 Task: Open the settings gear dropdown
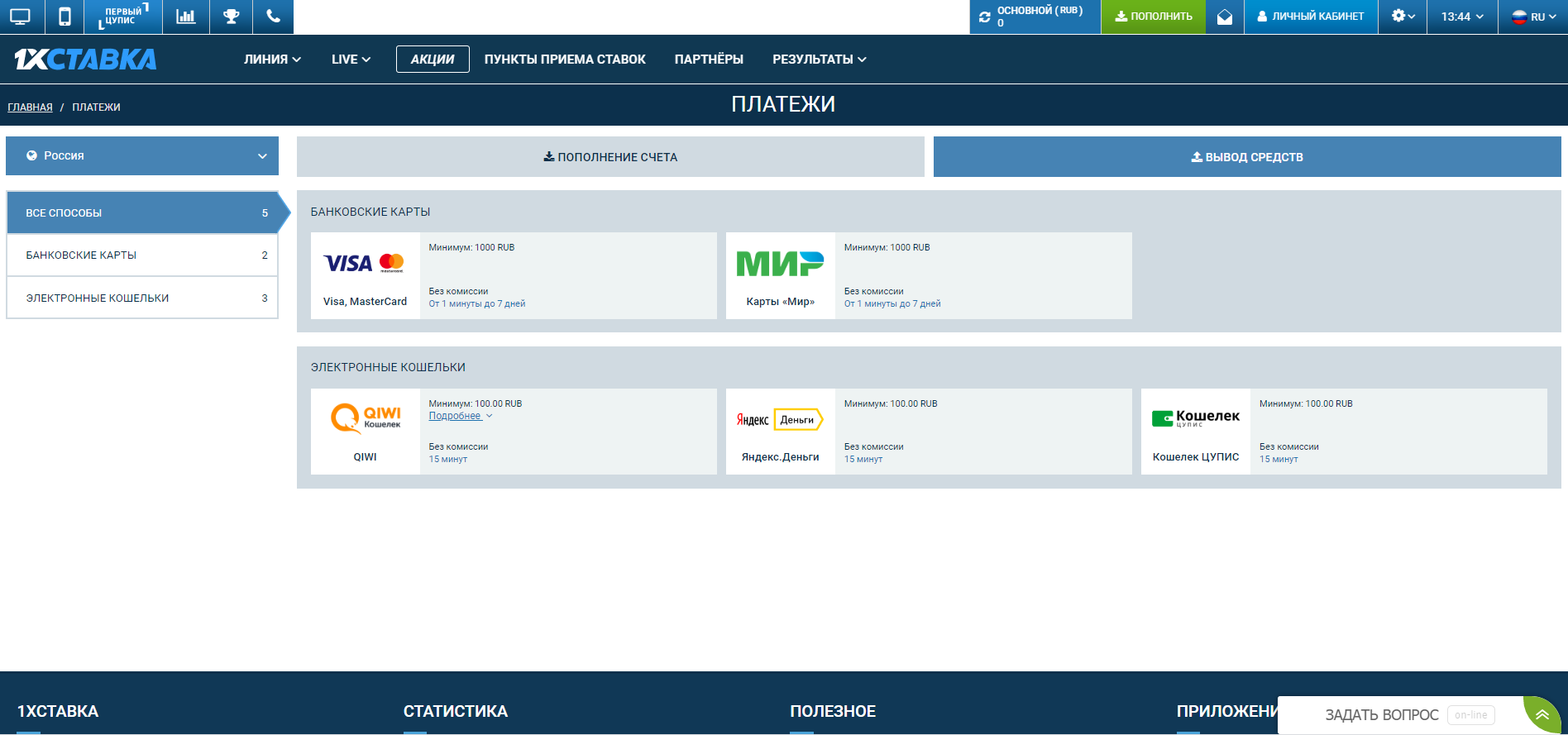coord(1403,17)
